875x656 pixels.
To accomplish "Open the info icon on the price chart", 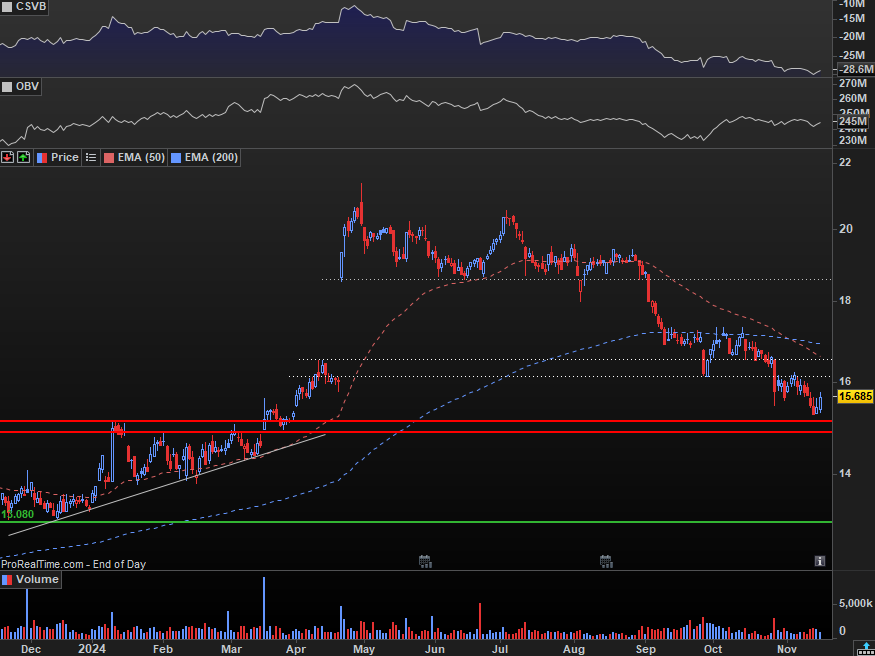I will [x=819, y=561].
